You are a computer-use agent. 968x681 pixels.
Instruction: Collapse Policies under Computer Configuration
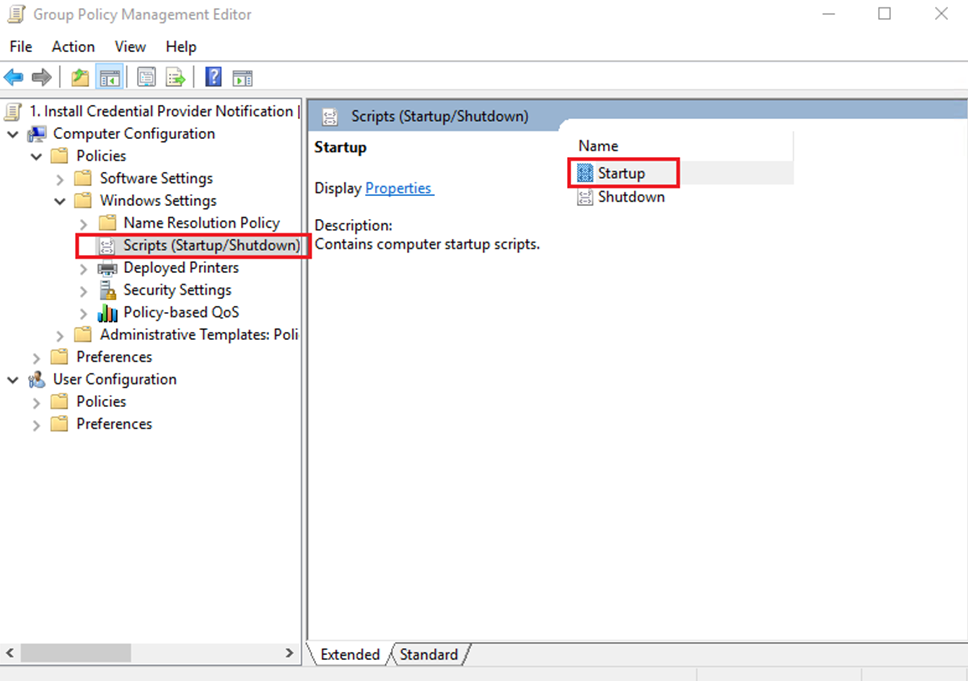[36, 156]
